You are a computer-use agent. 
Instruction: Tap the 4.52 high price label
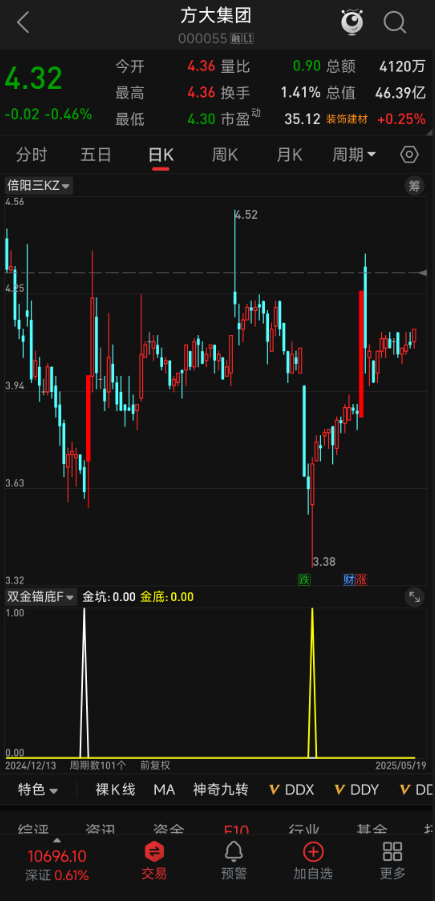click(247, 215)
